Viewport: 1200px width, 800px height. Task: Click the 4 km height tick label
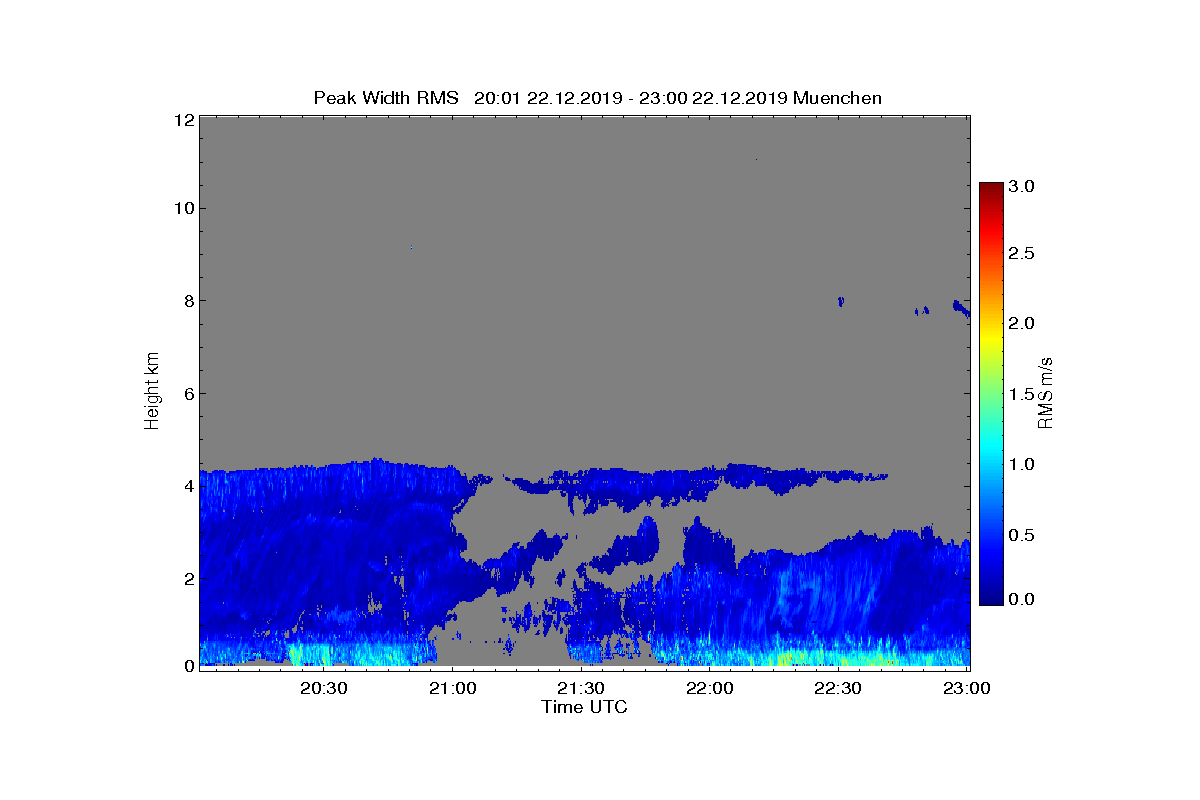pos(188,485)
